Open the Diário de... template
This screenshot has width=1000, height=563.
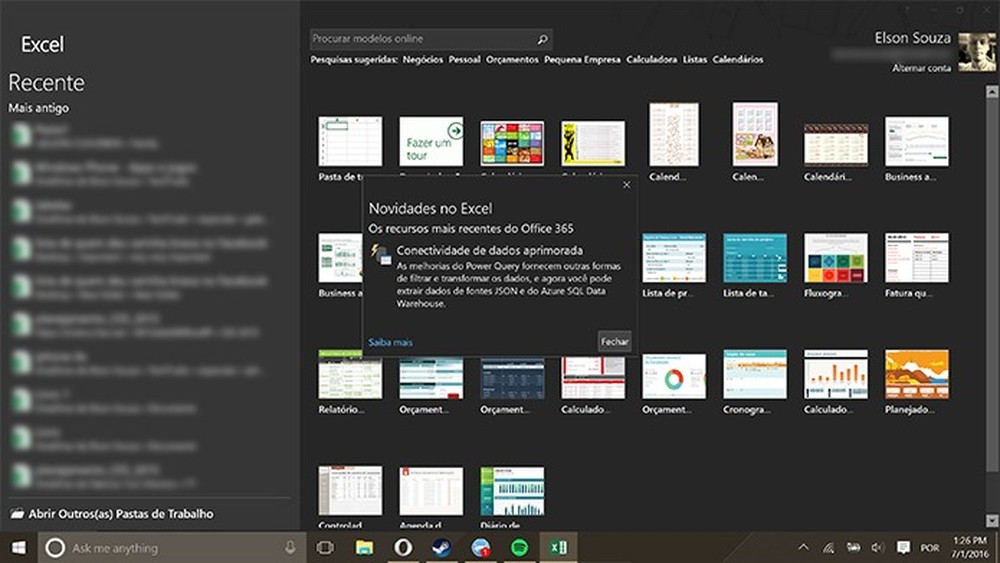(x=512, y=490)
